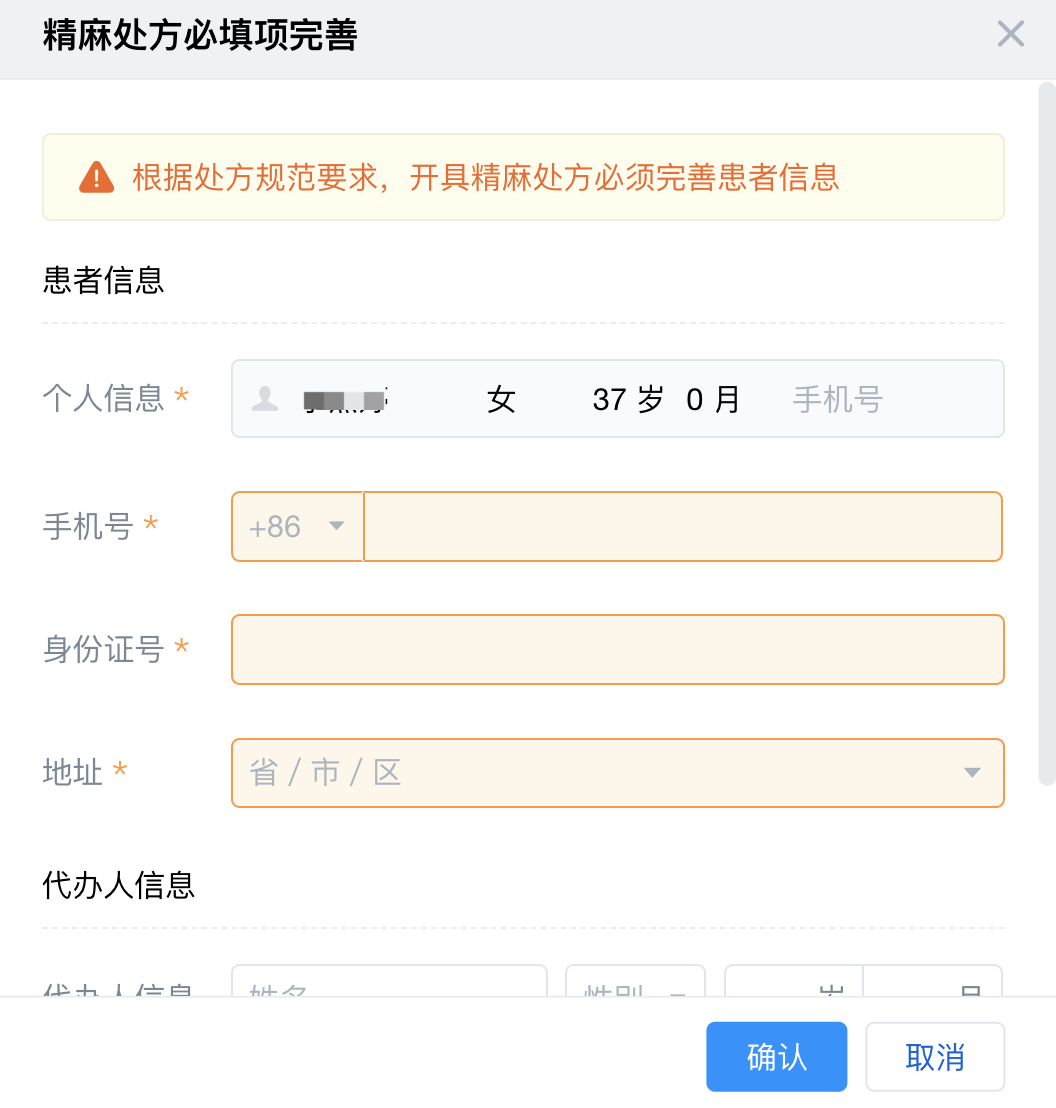
Task: Click into the 身份证号 input field
Action: pos(617,649)
